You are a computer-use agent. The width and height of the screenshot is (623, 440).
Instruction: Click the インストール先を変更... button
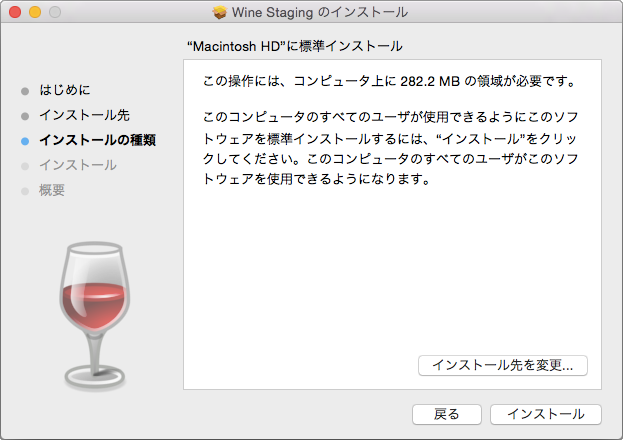503,365
